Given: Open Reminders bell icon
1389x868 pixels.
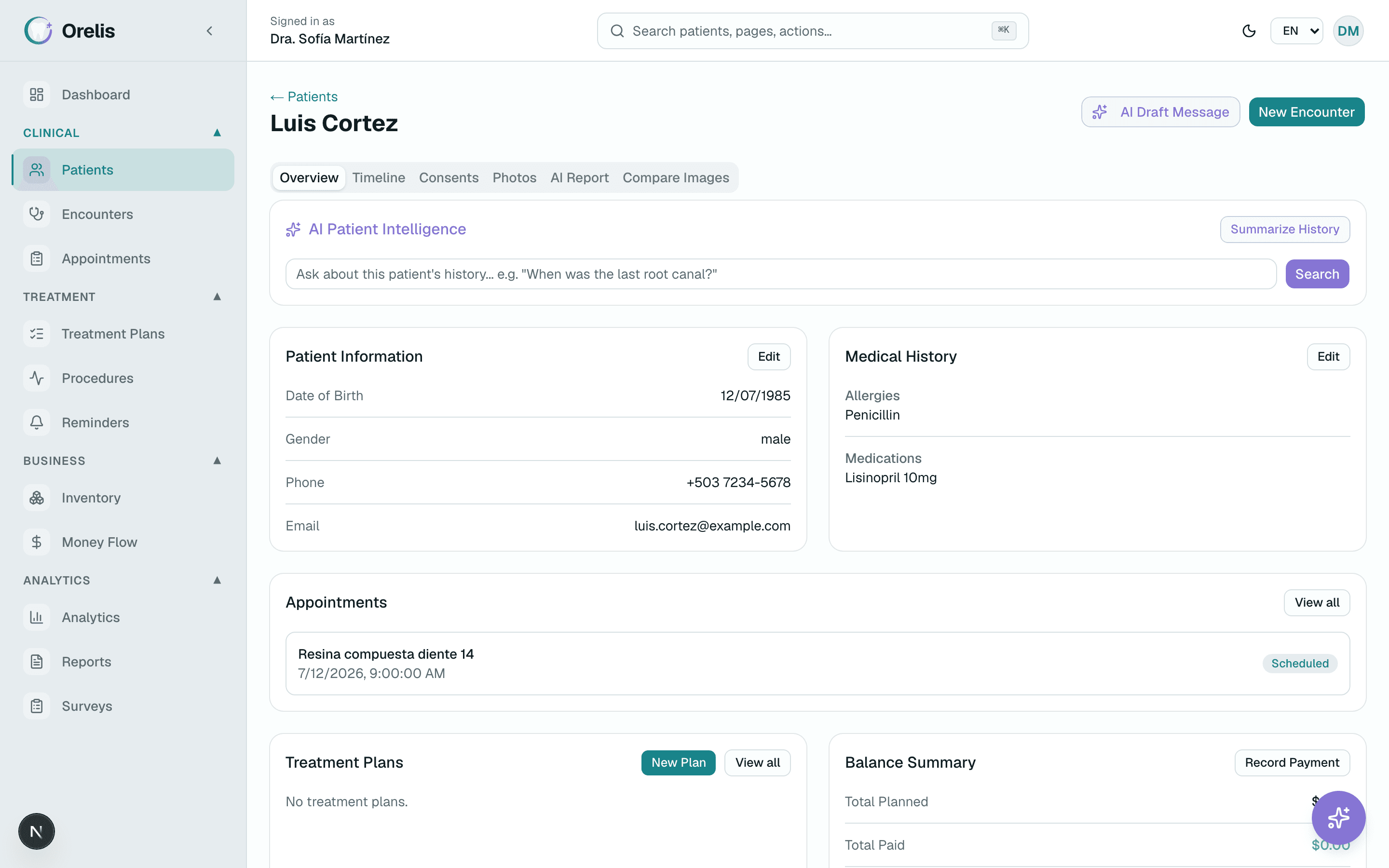Looking at the screenshot, I should [x=37, y=422].
